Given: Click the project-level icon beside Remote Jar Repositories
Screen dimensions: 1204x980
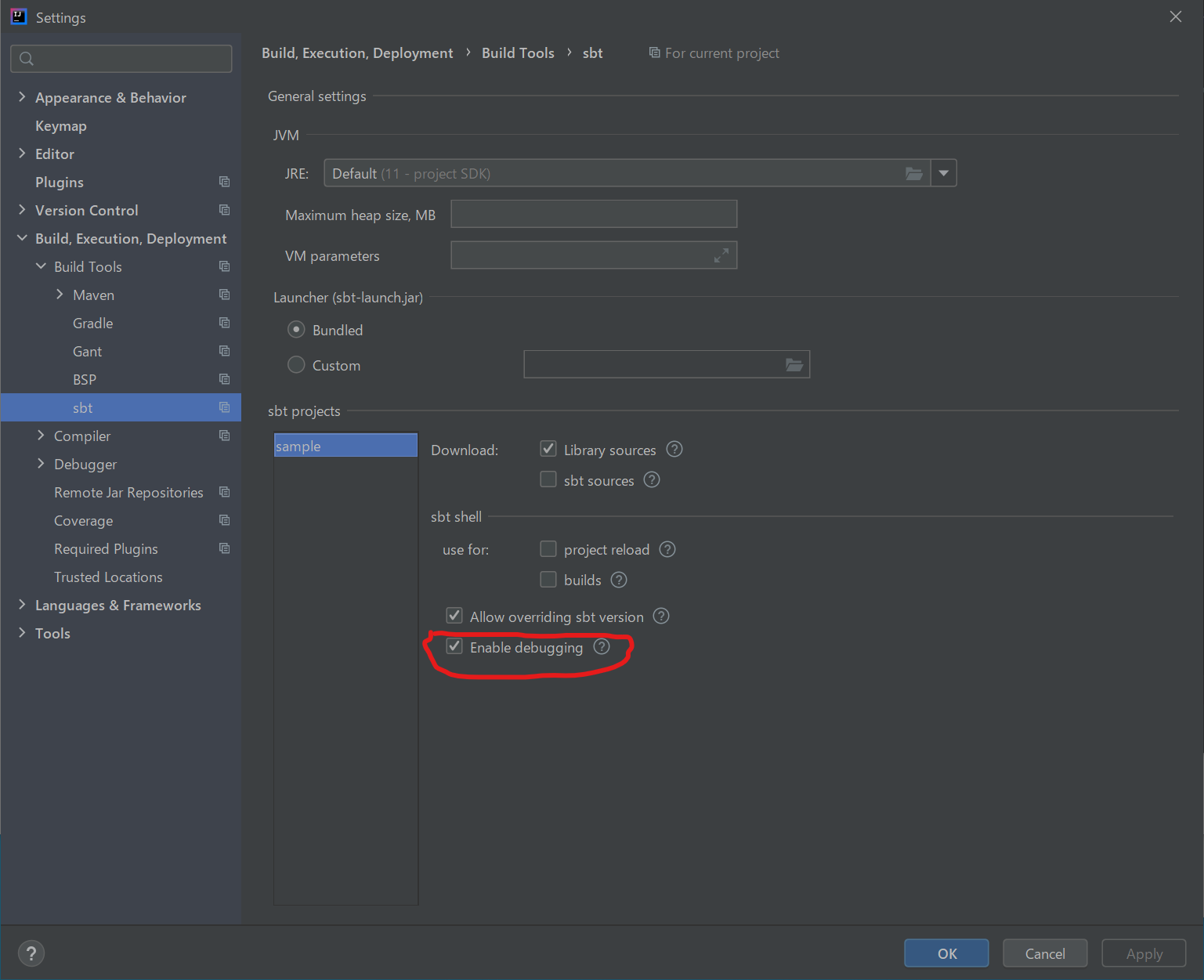Looking at the screenshot, I should coord(225,492).
